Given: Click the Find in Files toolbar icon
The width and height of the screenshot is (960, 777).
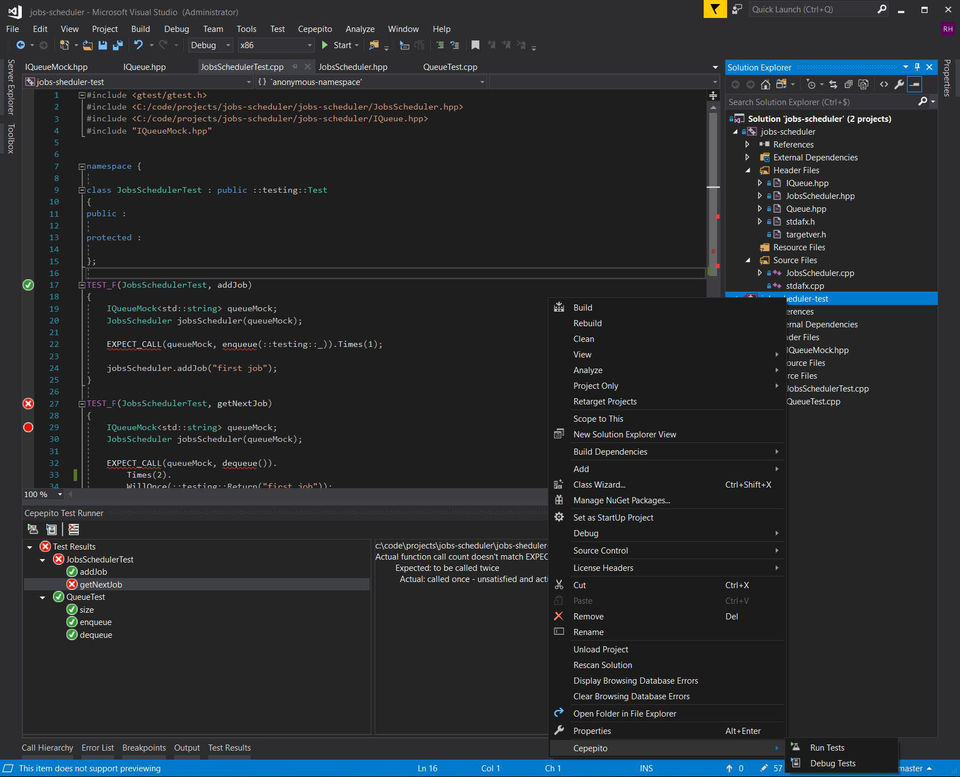Looking at the screenshot, I should tap(373, 45).
